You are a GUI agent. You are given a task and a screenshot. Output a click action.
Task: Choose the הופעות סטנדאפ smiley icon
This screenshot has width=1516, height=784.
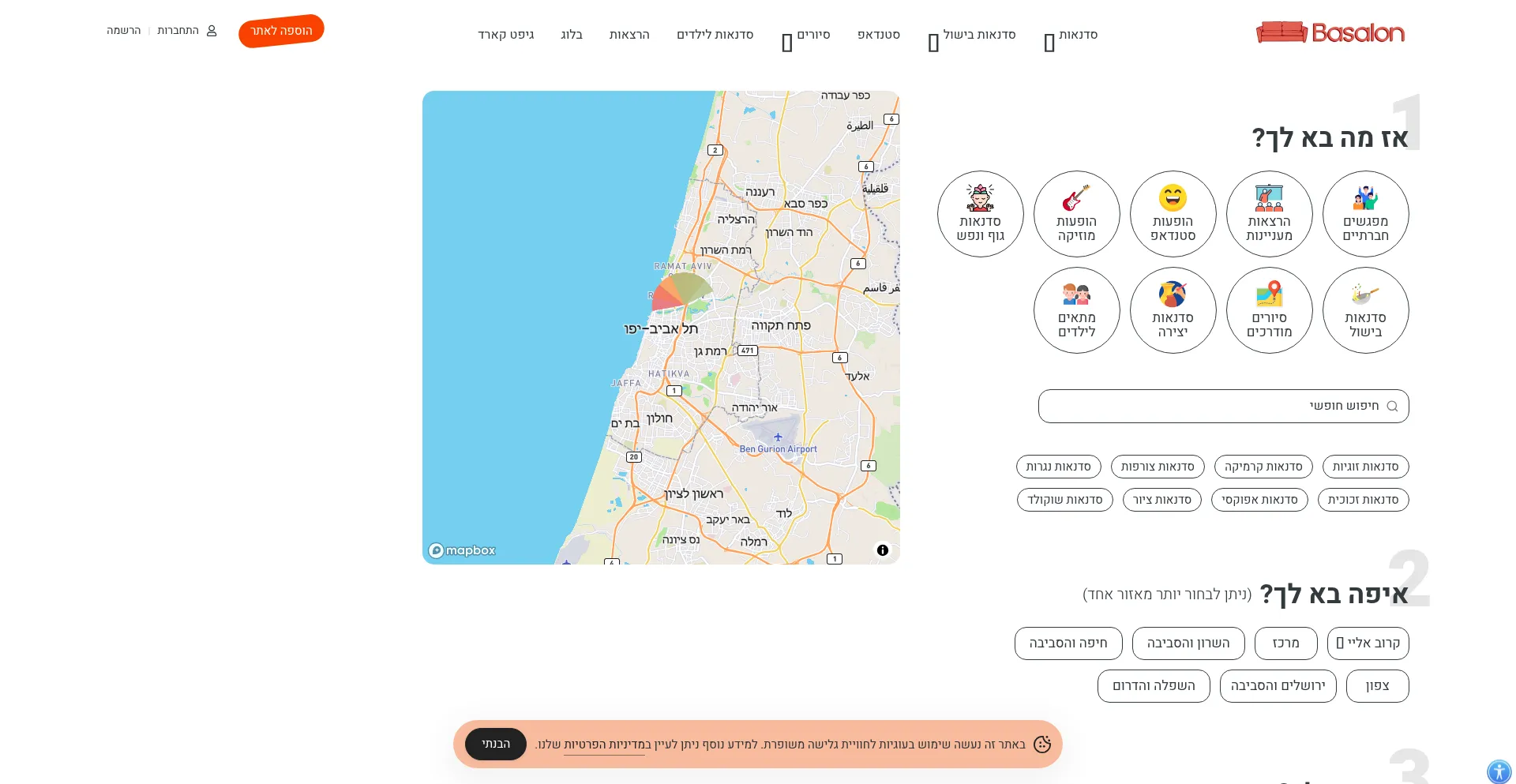1173,214
